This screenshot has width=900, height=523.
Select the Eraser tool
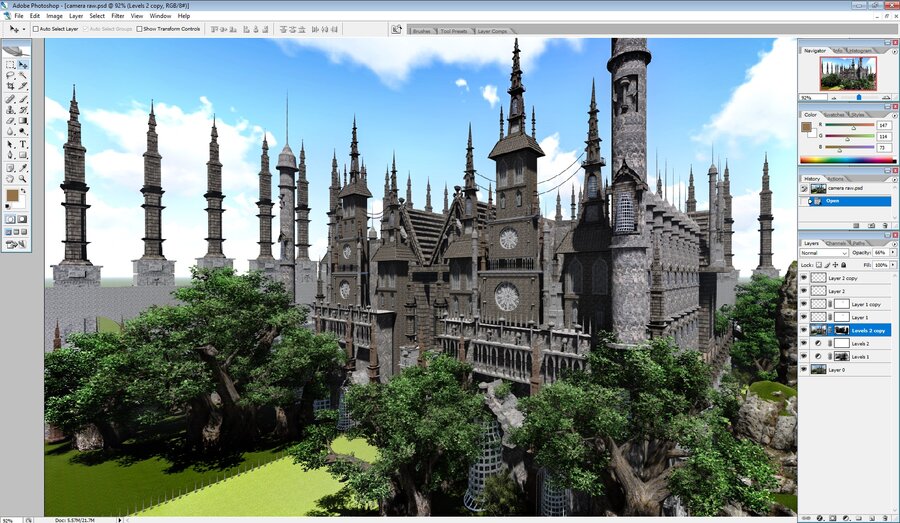[x=10, y=120]
